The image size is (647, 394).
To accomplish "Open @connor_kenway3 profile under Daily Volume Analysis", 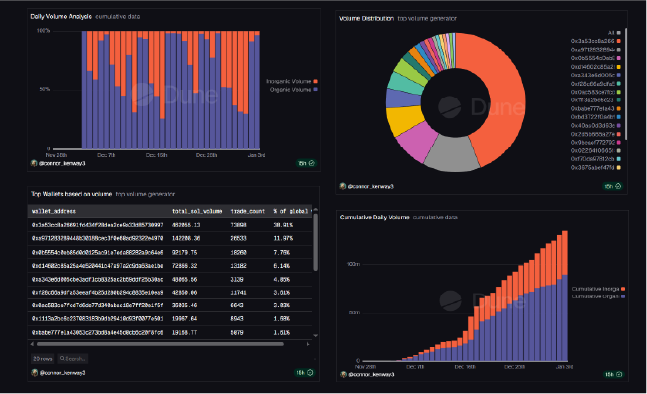I will 62,163.
